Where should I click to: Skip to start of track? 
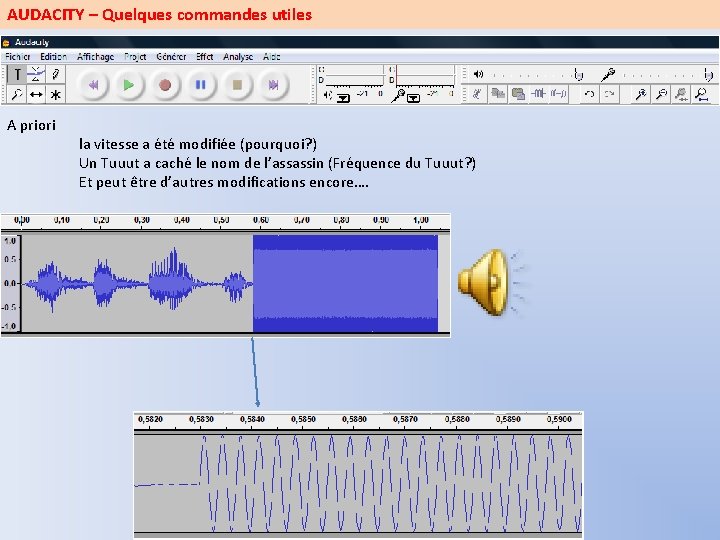point(94,85)
